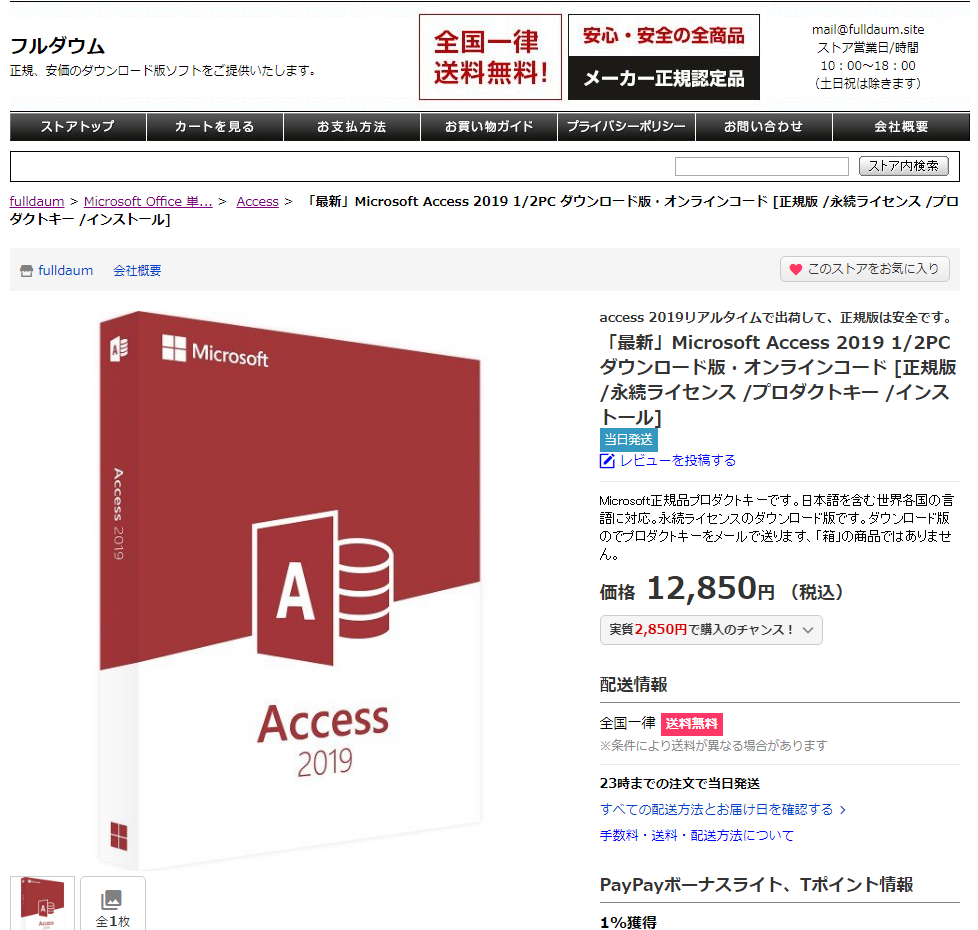Click the レビューを投稿する link
This screenshot has height=930, width=978.
pyautogui.click(x=678, y=461)
